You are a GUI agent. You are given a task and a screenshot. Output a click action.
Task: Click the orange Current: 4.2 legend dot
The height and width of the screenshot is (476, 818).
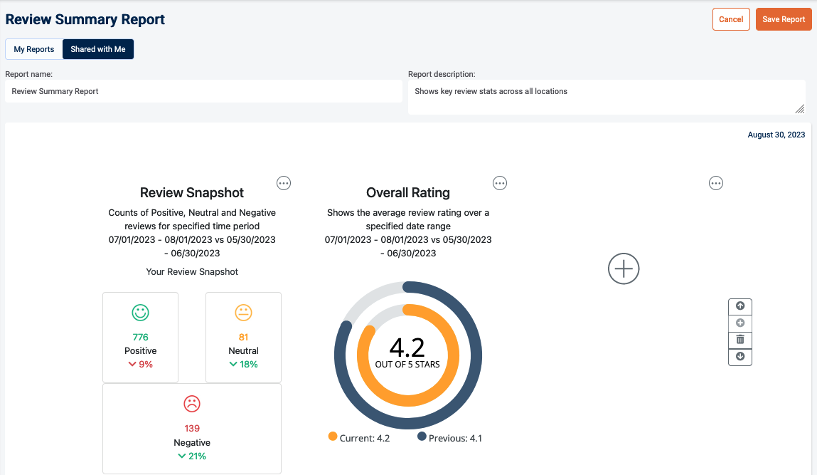(x=332, y=437)
